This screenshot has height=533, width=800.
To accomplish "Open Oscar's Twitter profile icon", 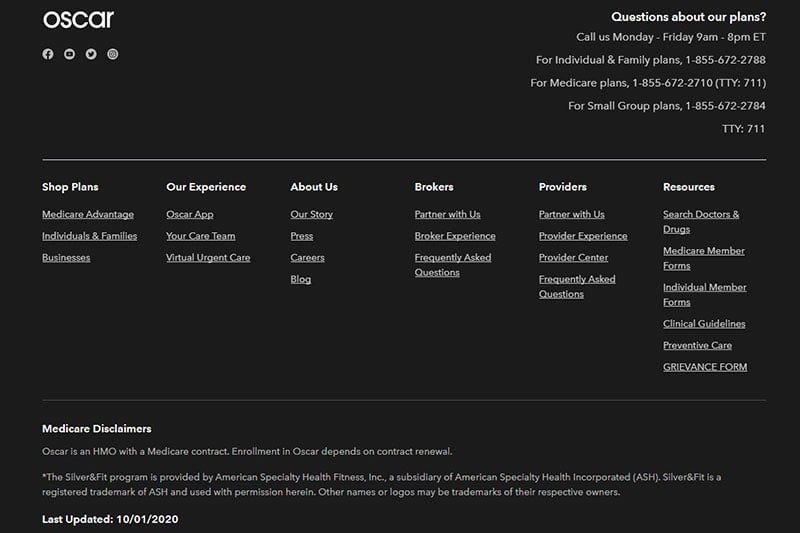I will tap(91, 54).
